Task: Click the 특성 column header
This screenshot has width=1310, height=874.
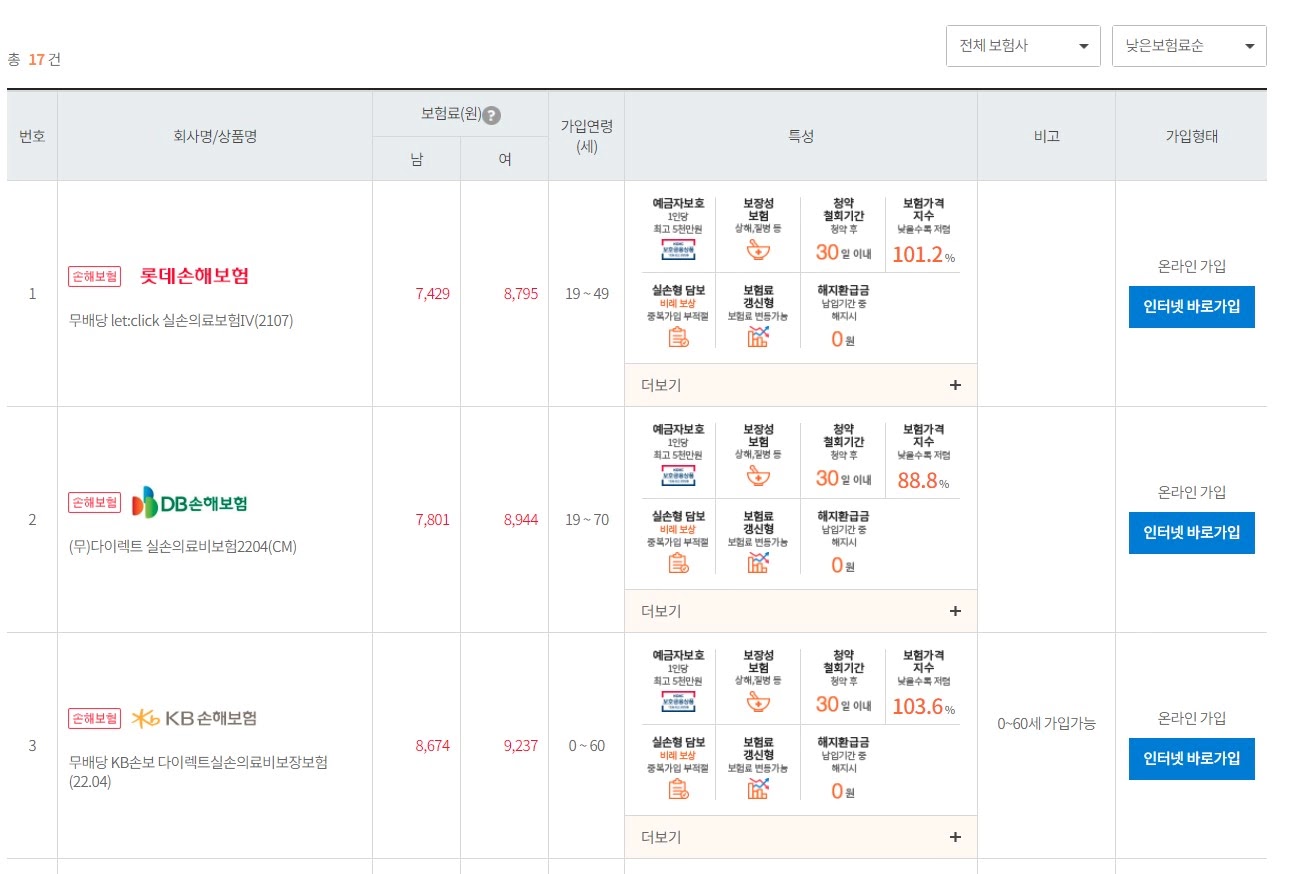Action: pyautogui.click(x=801, y=136)
